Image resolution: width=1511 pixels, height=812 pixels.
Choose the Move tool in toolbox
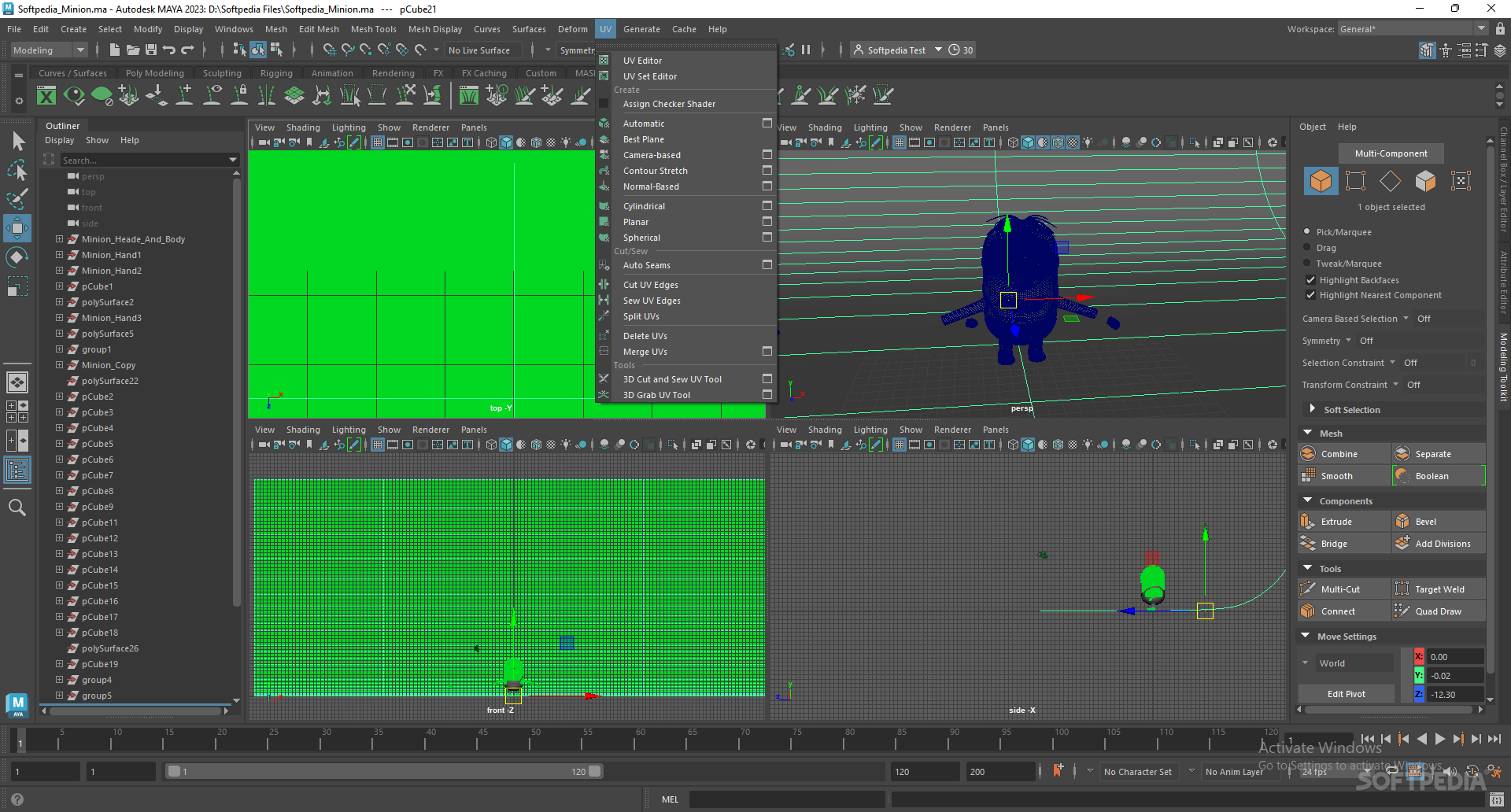(x=17, y=229)
